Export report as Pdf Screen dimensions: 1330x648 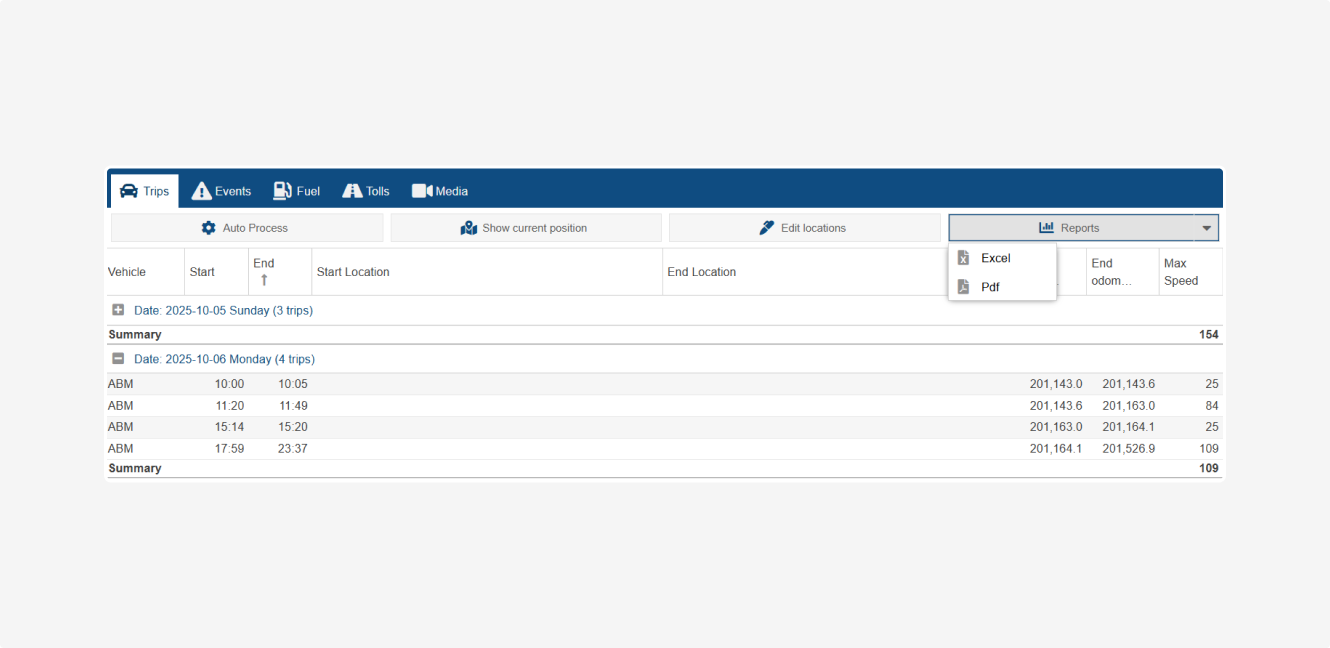[990, 287]
